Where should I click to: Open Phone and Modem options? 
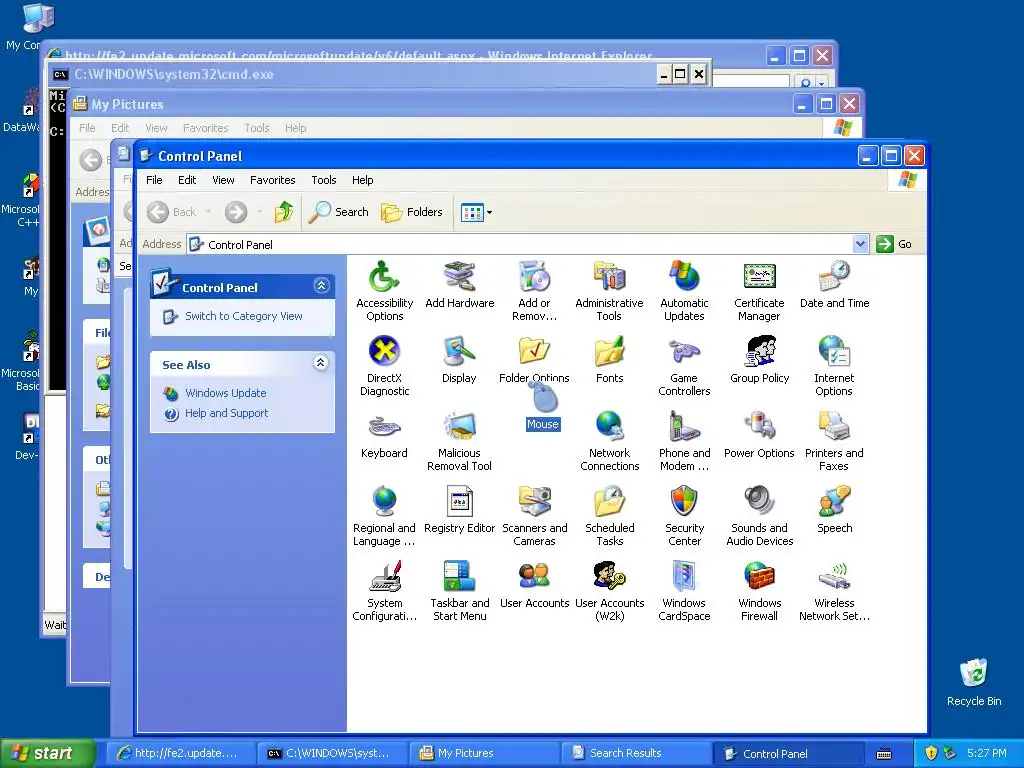coord(684,441)
